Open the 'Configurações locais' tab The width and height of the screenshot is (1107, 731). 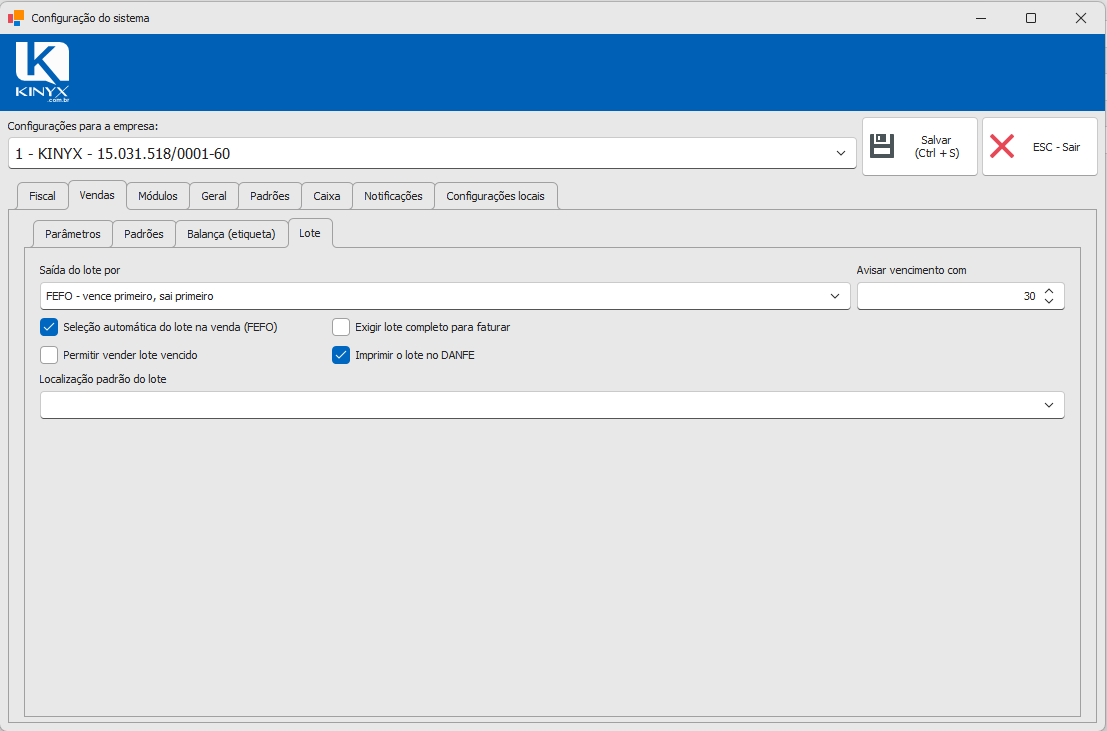(496, 196)
